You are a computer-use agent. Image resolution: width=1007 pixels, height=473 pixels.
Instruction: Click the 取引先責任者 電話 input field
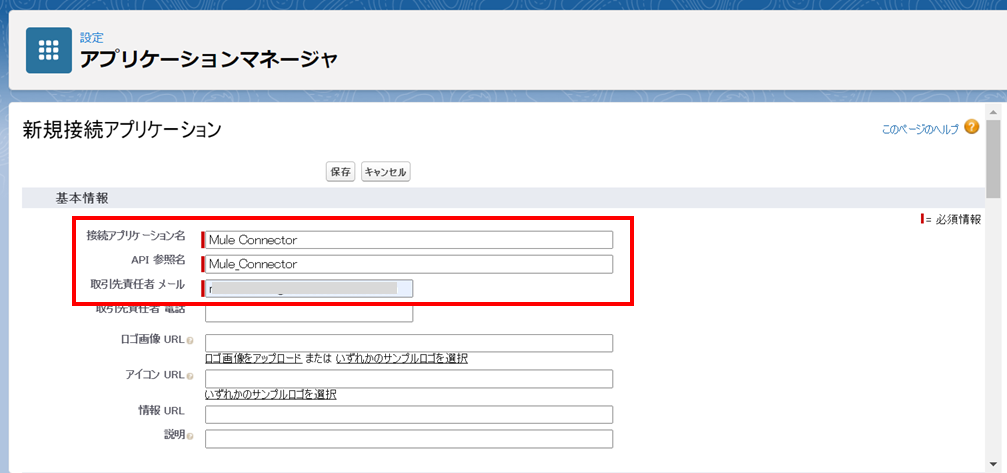(308, 314)
